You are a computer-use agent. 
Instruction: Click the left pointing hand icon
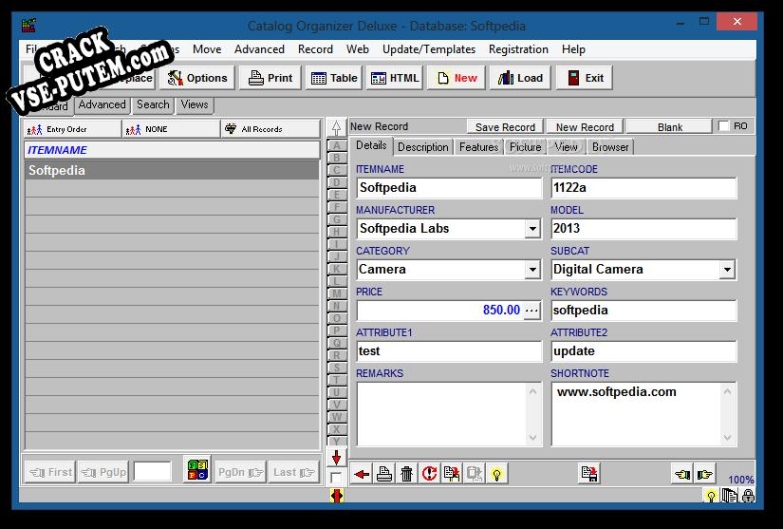pos(682,474)
